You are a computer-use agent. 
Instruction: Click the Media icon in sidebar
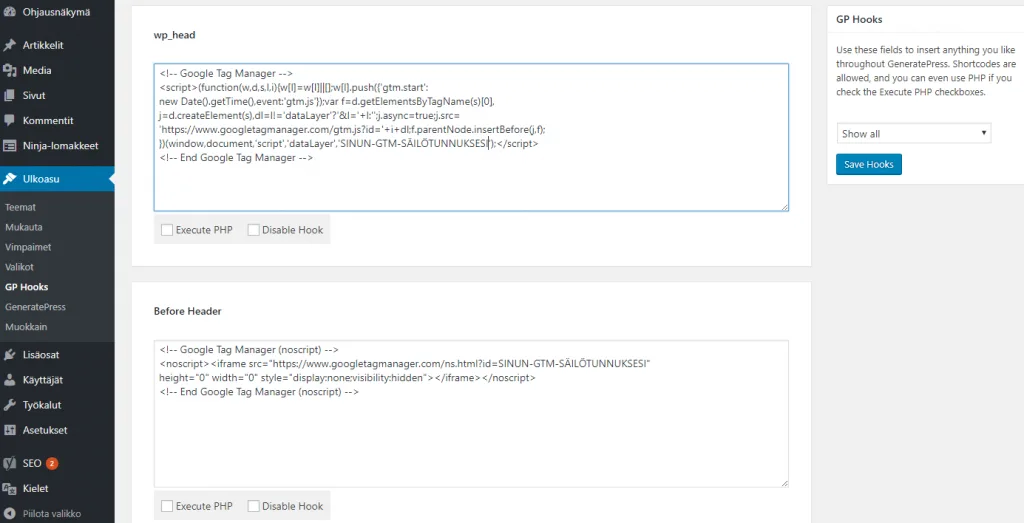pos(9,71)
